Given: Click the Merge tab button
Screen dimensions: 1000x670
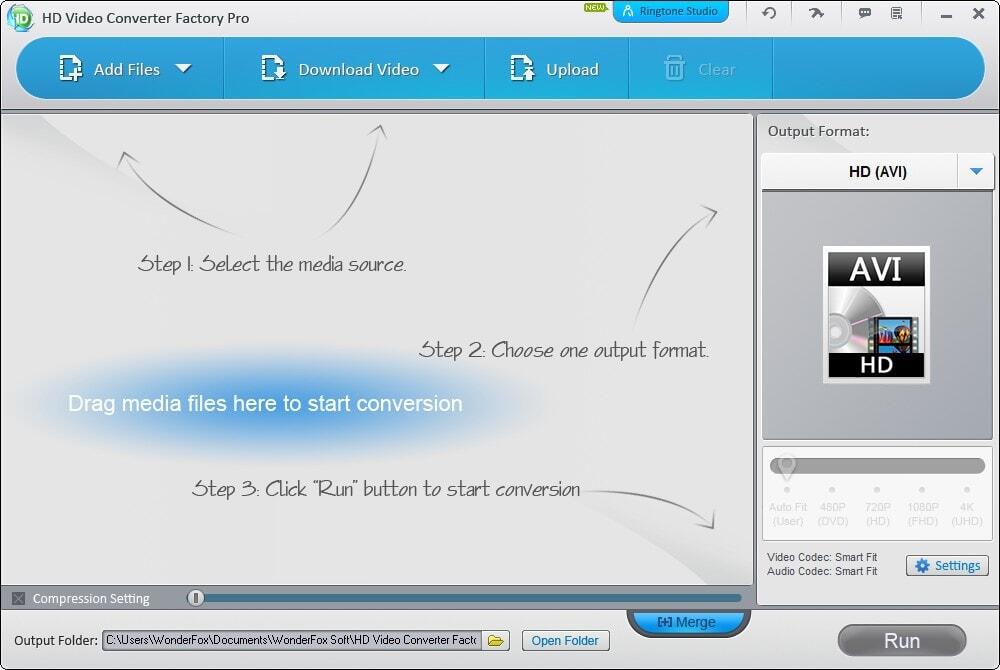Looking at the screenshot, I should pyautogui.click(x=687, y=622).
